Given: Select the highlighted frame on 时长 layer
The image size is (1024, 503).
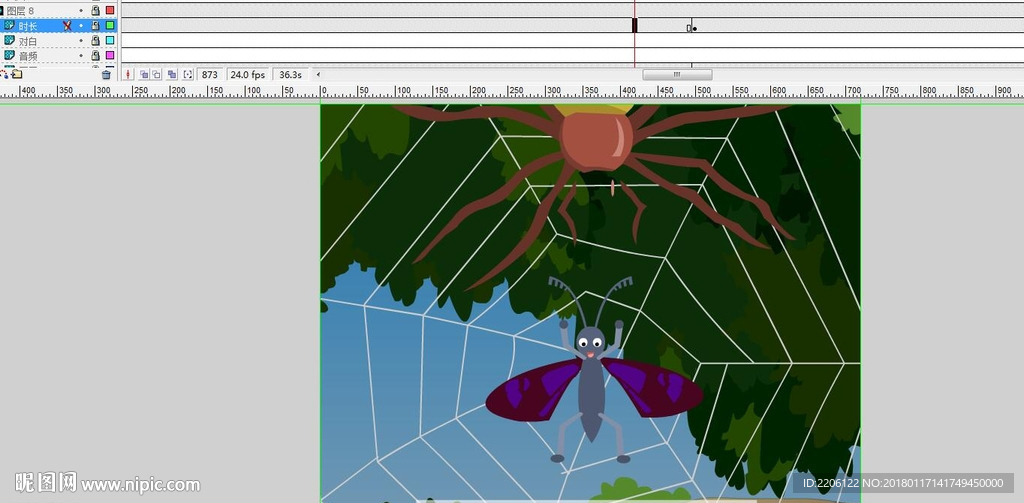Looking at the screenshot, I should pos(634,25).
